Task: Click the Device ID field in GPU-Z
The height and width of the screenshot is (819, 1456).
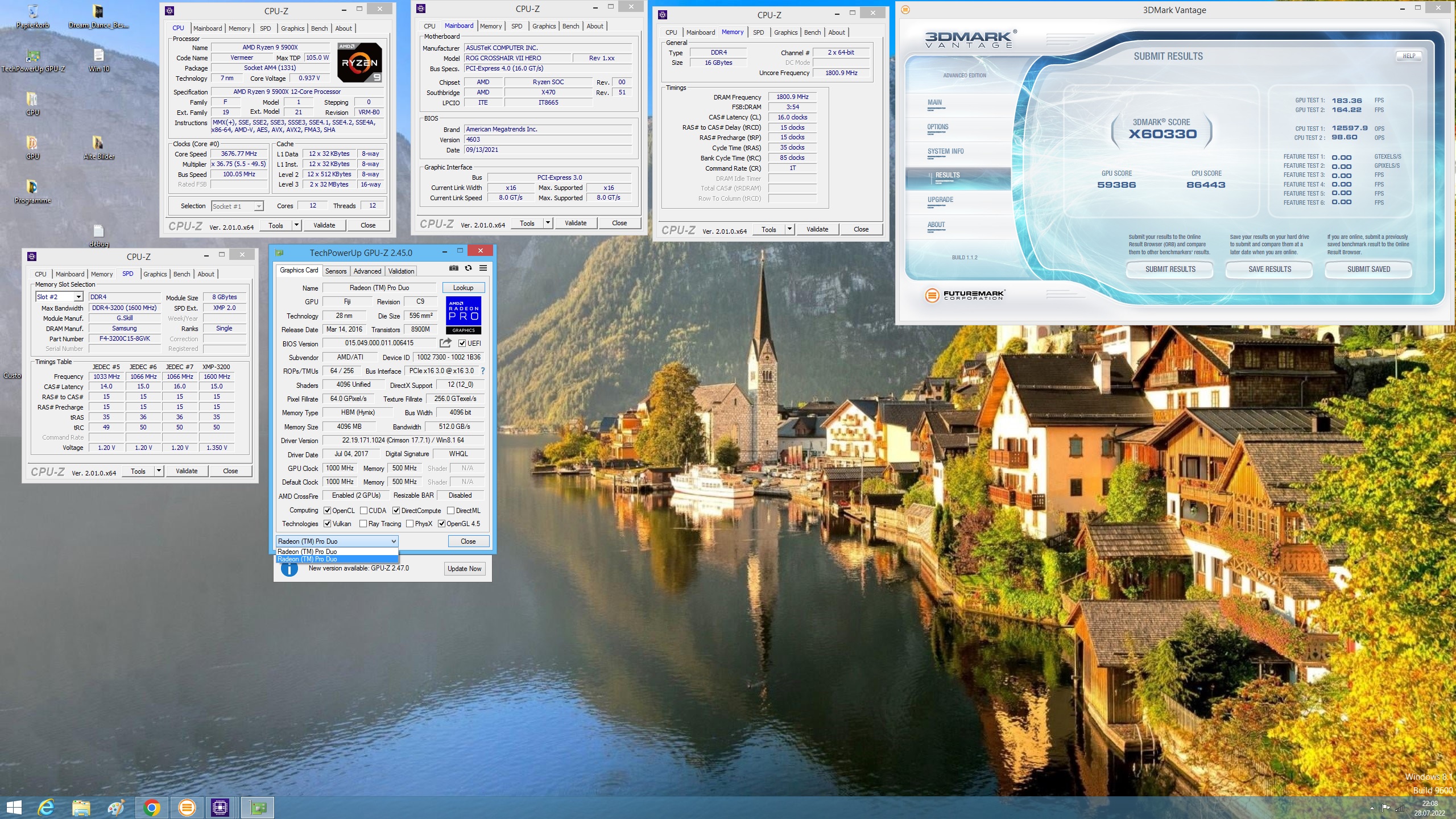Action: 449,357
